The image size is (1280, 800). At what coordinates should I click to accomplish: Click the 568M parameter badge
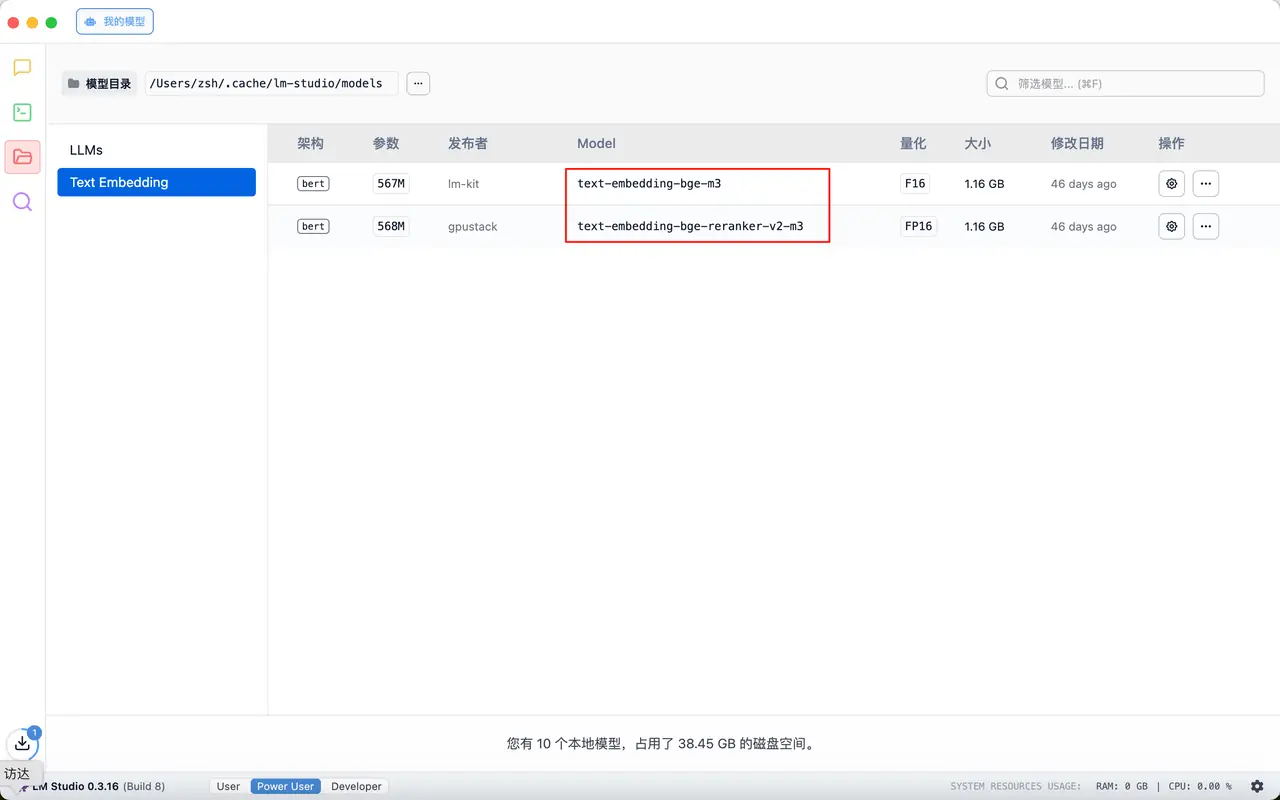(391, 226)
